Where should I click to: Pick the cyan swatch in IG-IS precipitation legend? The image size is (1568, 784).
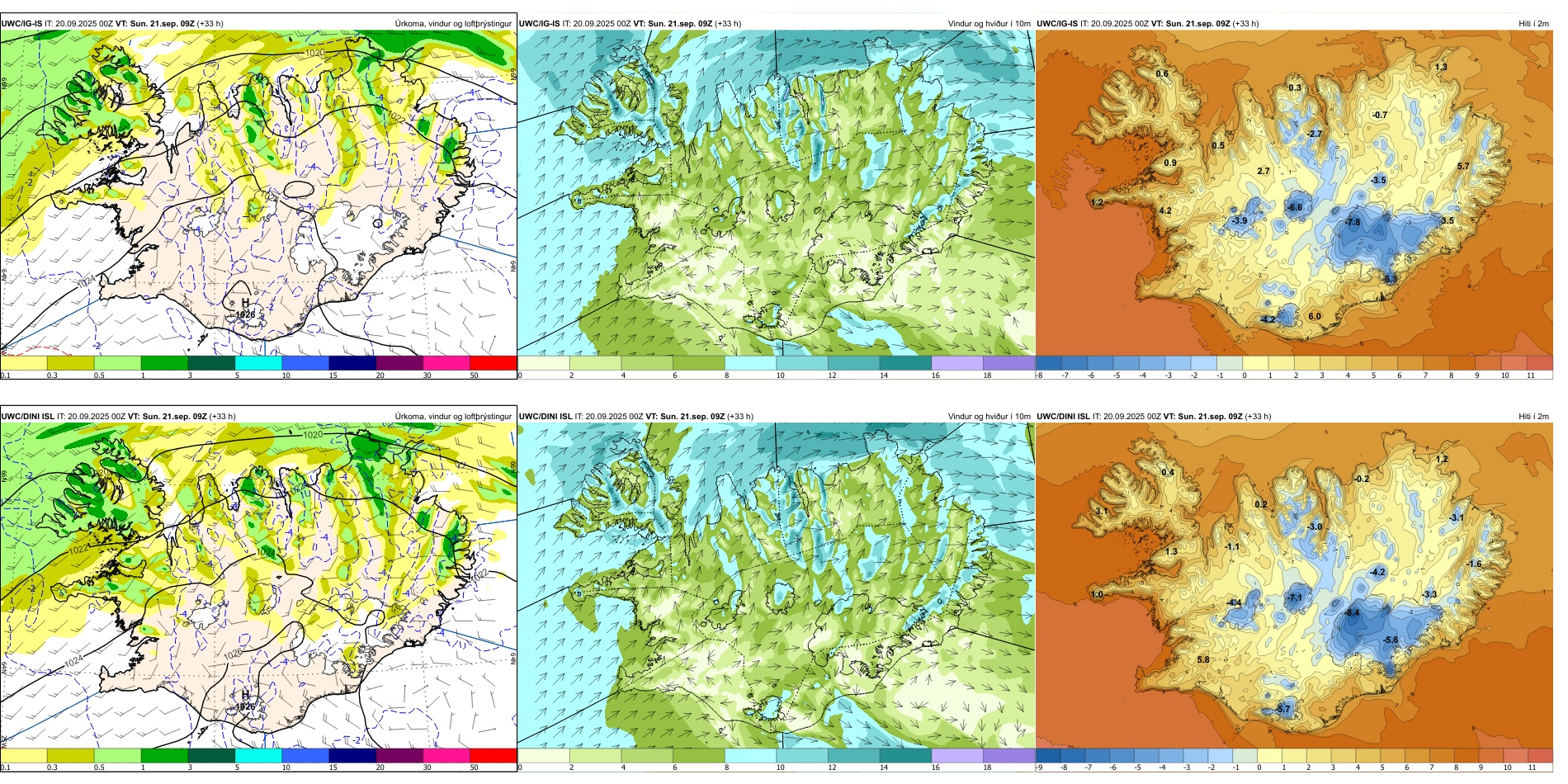258,362
